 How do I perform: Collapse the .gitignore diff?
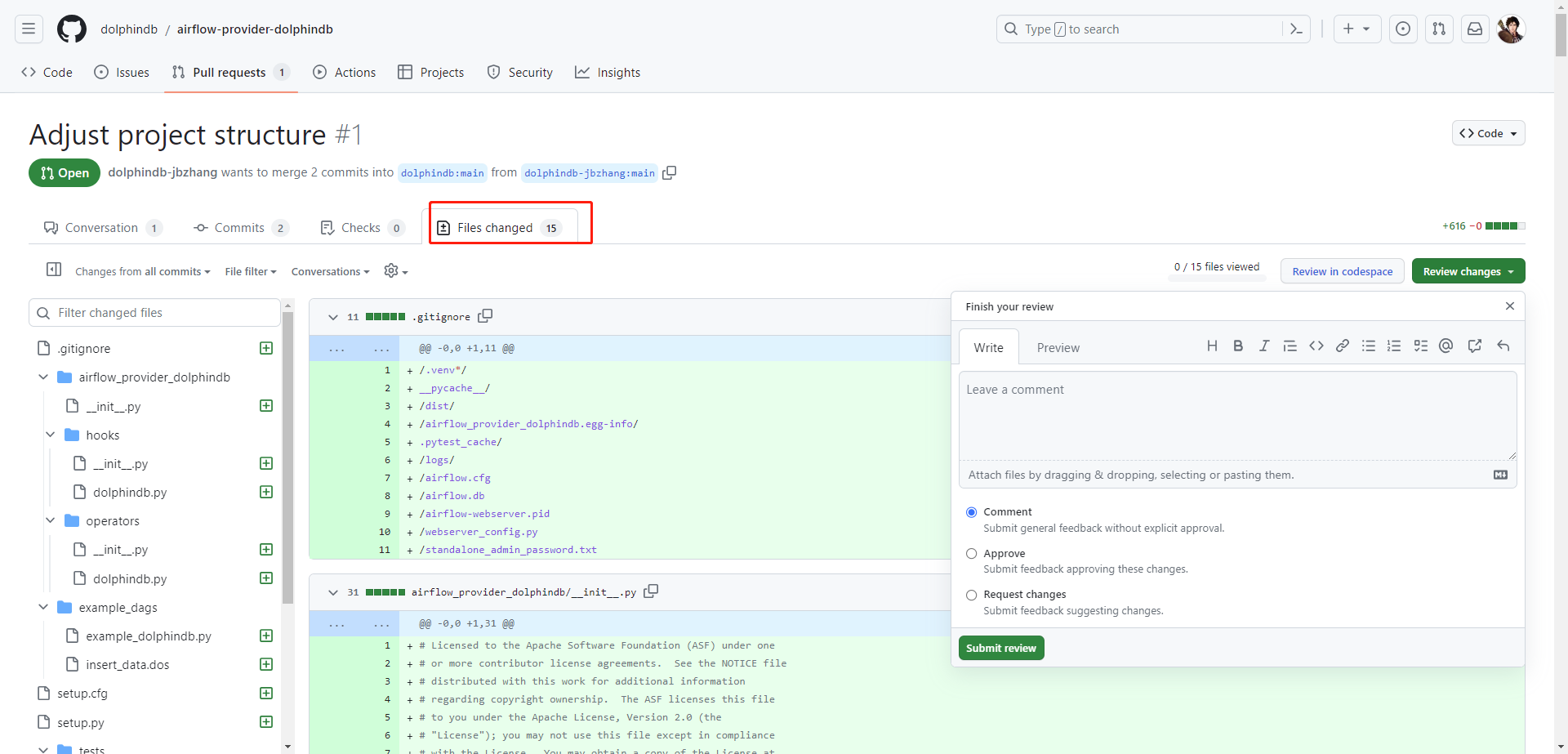tap(333, 317)
